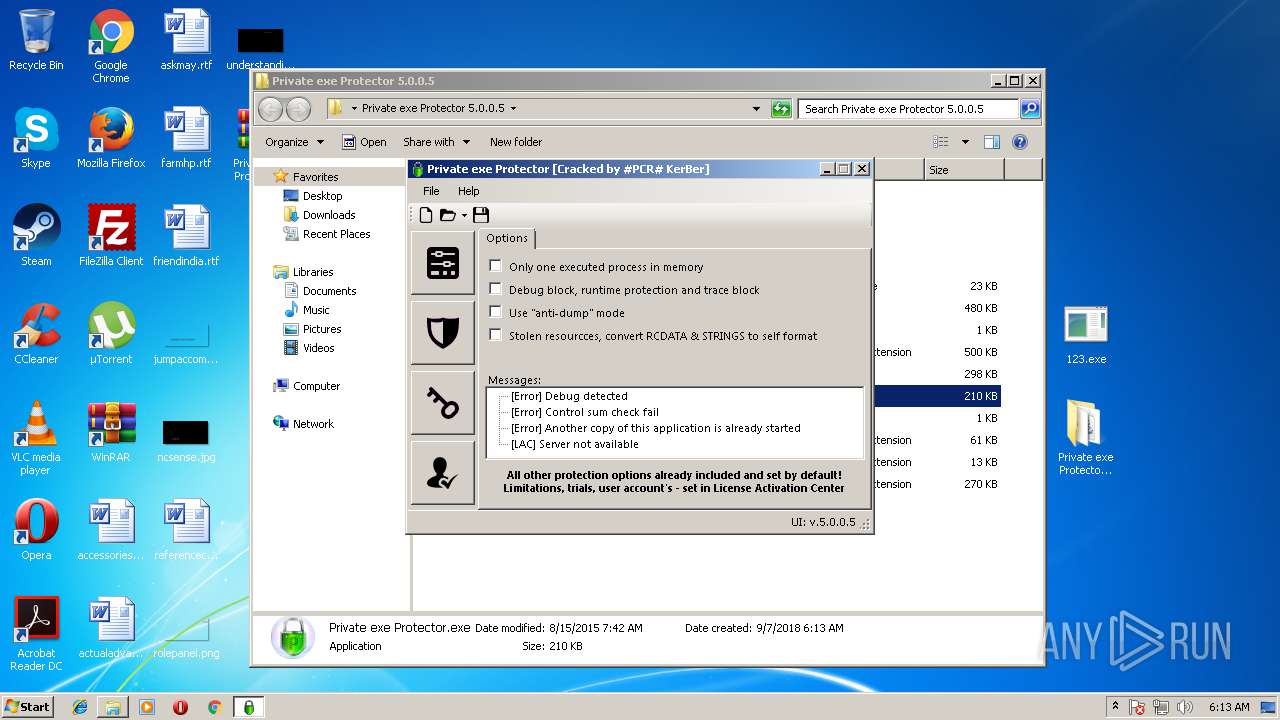Select Recent Places in the navigation pane

336,234
